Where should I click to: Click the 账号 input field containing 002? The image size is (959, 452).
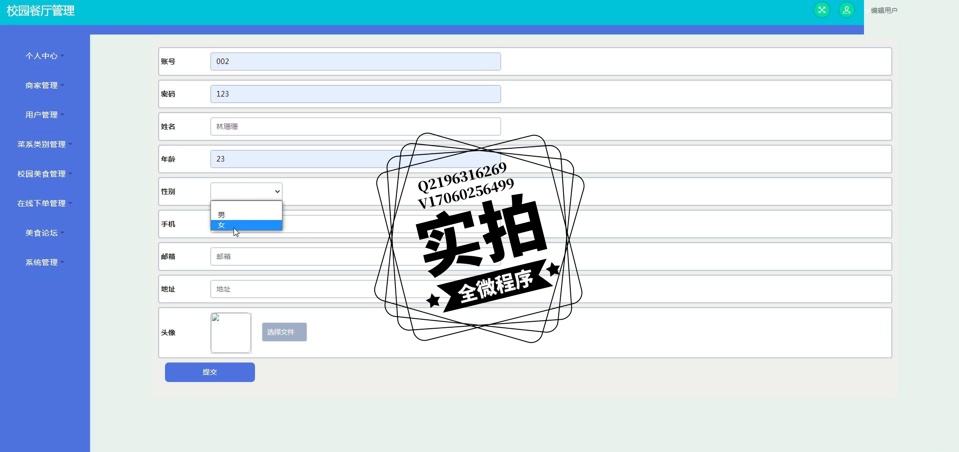coord(355,61)
